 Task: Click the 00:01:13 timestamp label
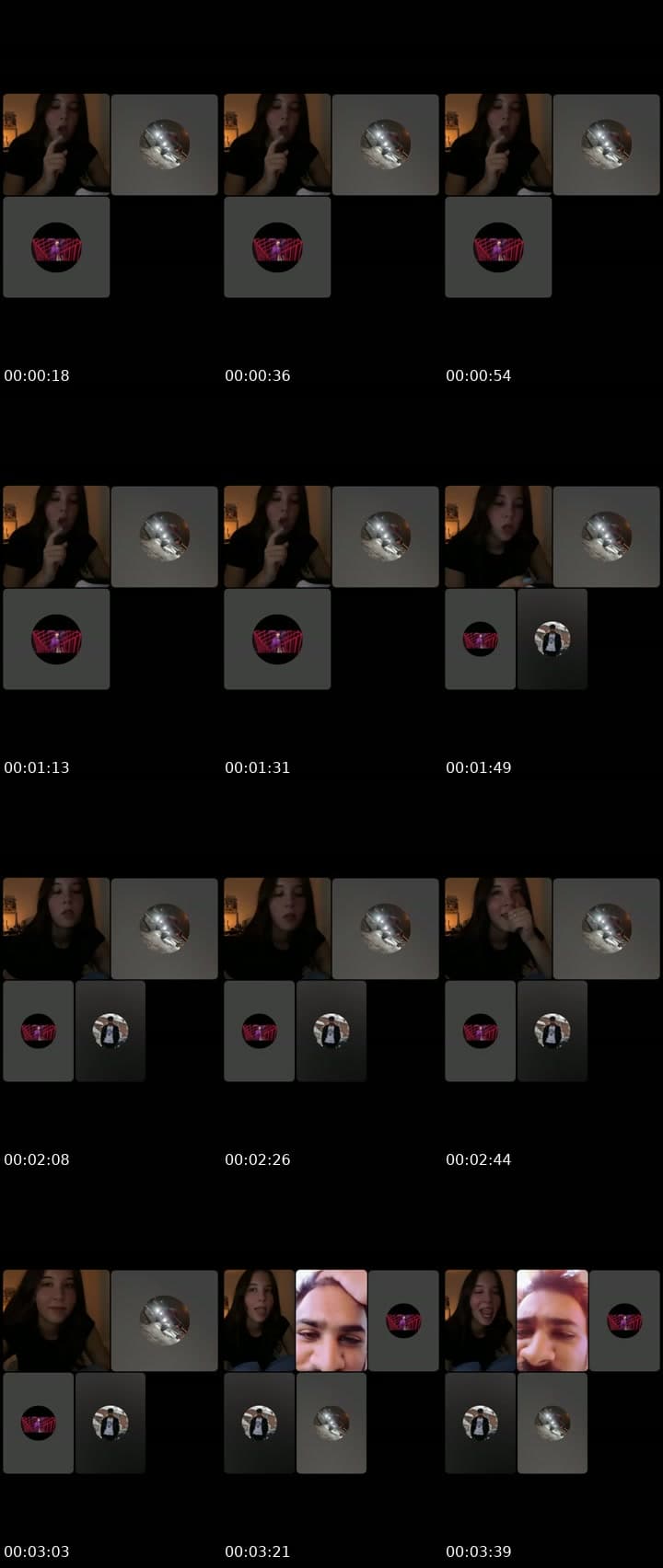pyautogui.click(x=37, y=767)
